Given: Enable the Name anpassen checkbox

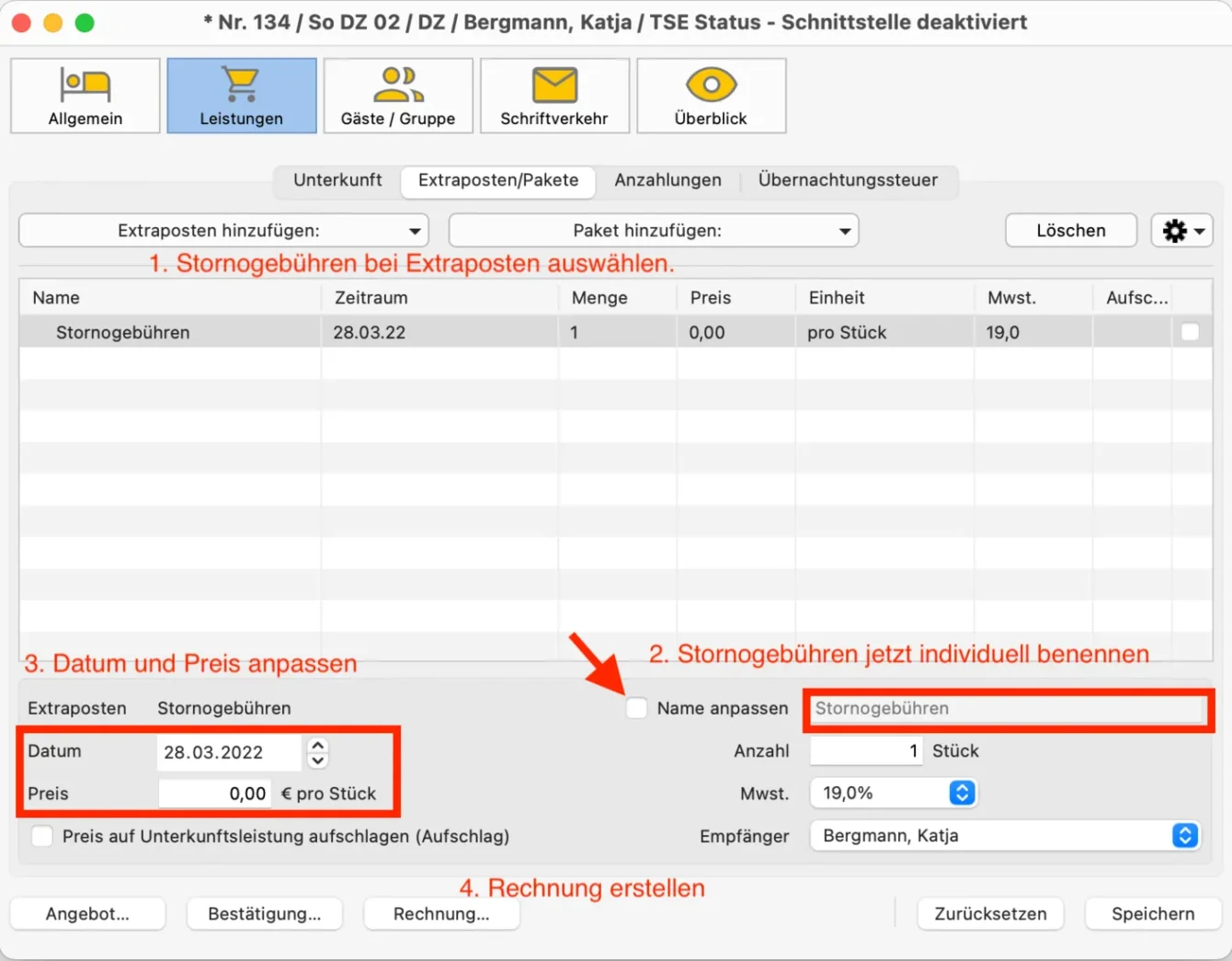Looking at the screenshot, I should click(x=636, y=708).
